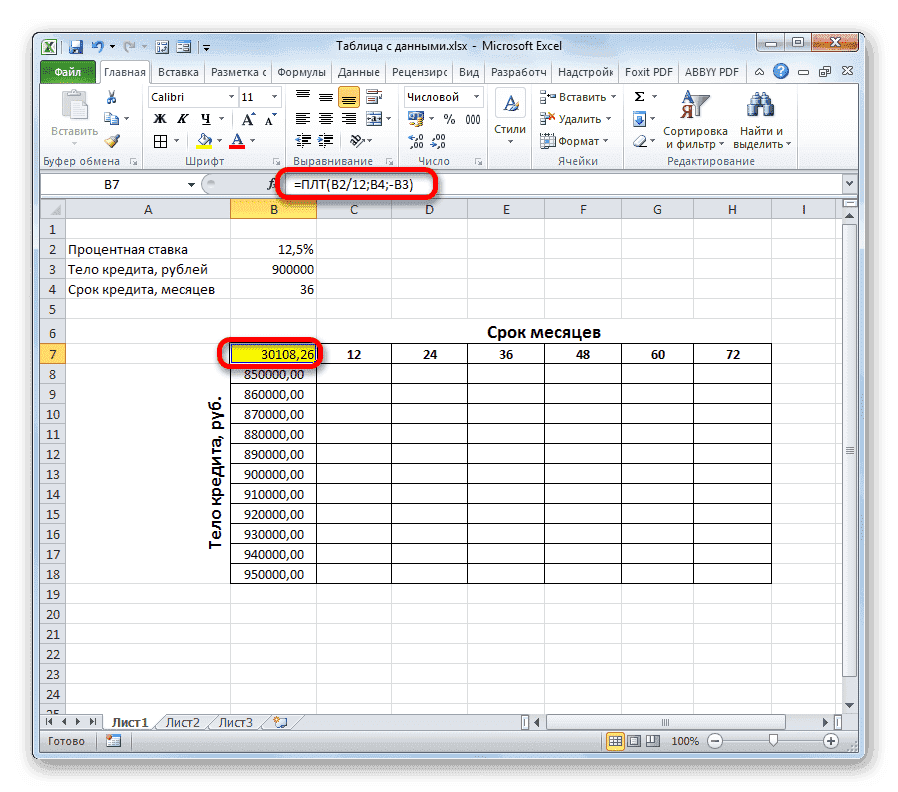
Task: Apply bold formatting with the Ж icon
Action: [x=158, y=118]
